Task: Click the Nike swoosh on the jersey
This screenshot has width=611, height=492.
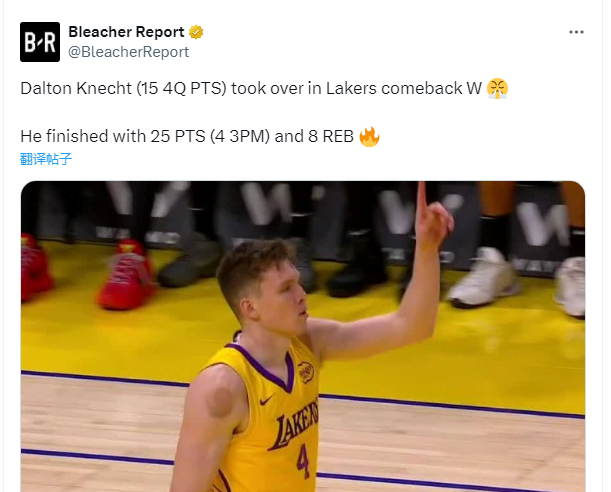Action: [267, 400]
